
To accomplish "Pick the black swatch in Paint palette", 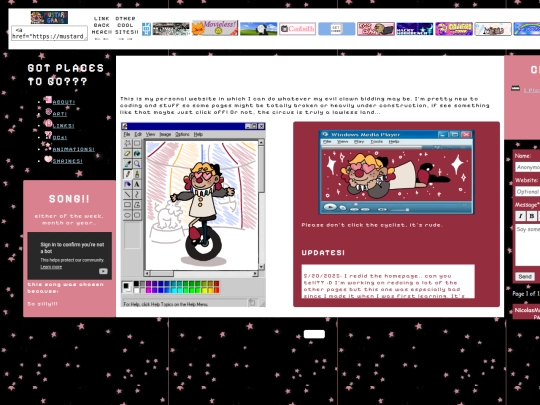I will tap(136, 284).
